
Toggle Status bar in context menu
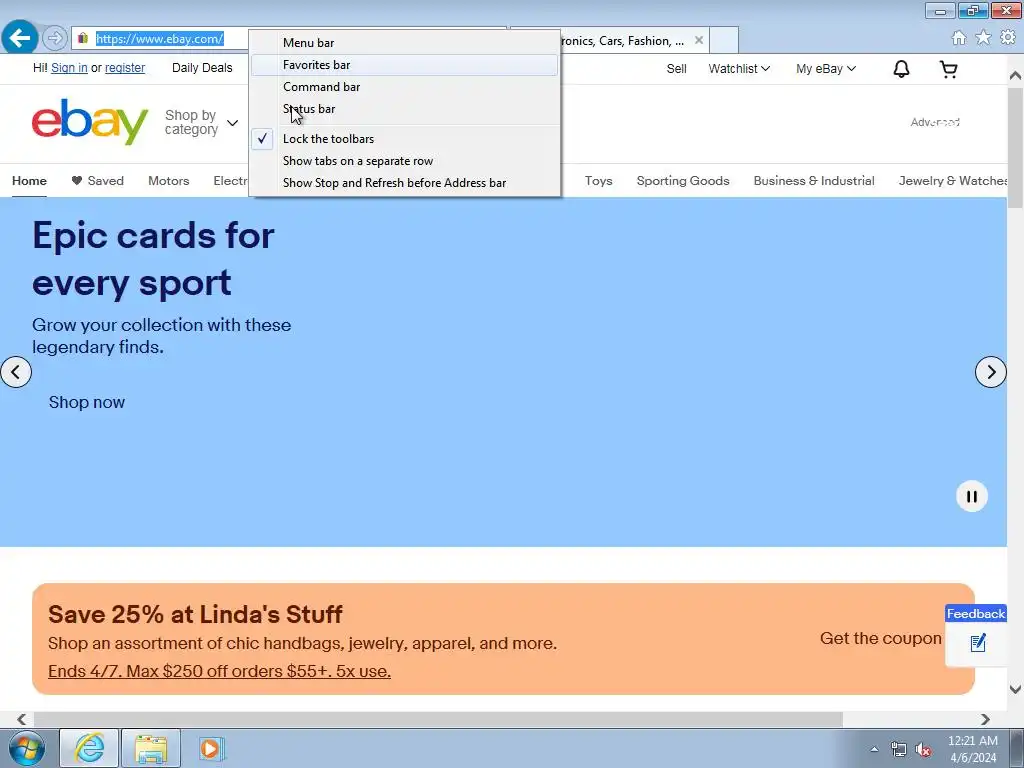[x=405, y=109]
